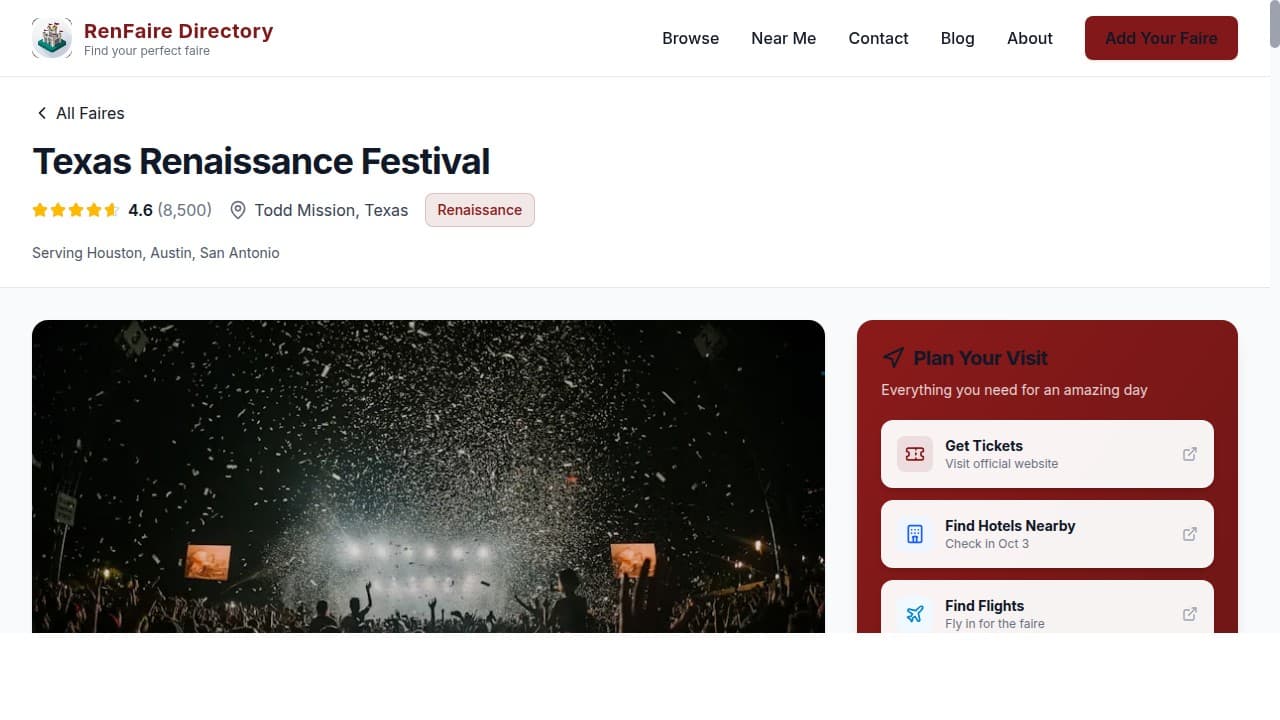The height and width of the screenshot is (720, 1280).
Task: Open the Browse menu item
Action: click(690, 38)
